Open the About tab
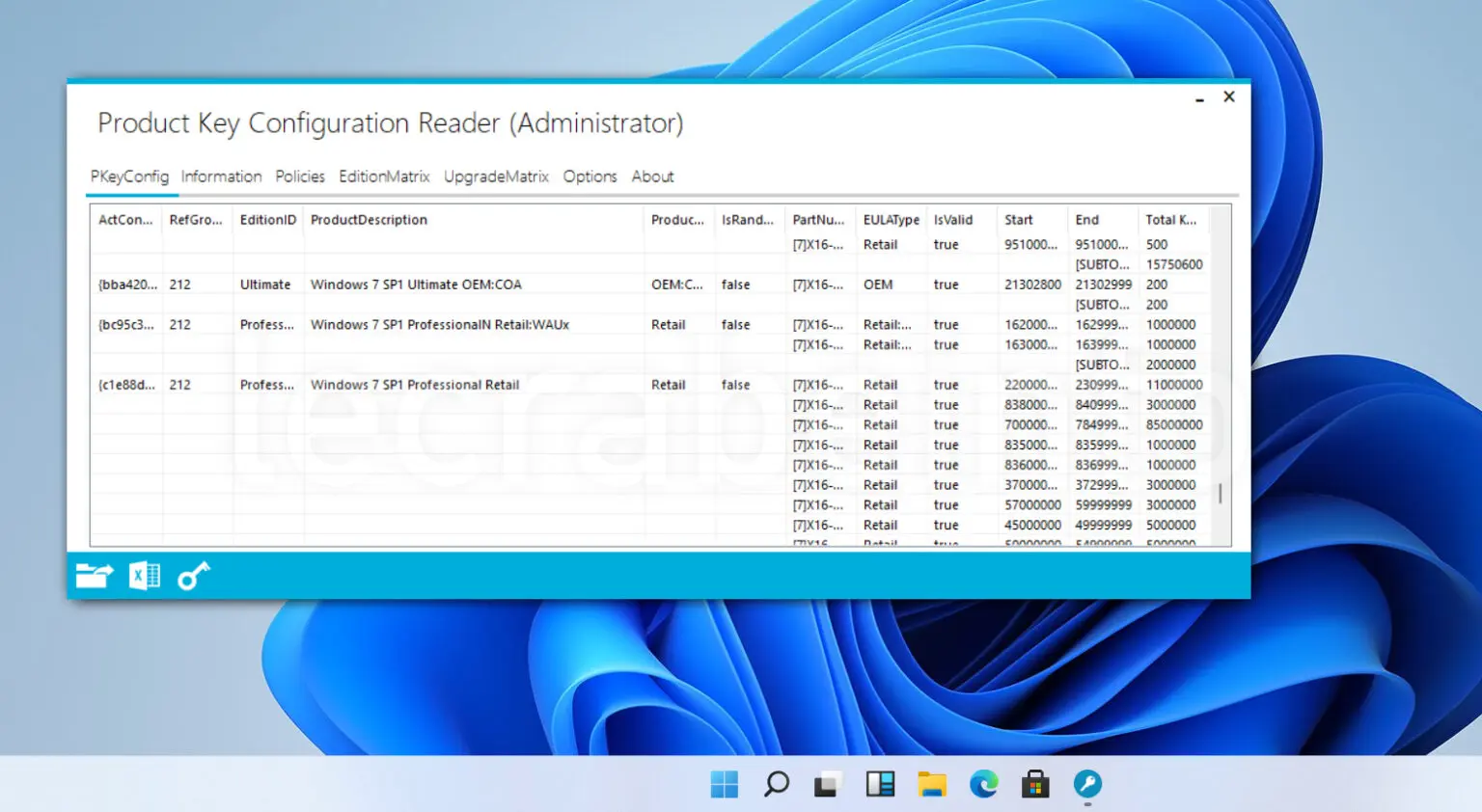The width and height of the screenshot is (1482, 812). click(x=652, y=176)
